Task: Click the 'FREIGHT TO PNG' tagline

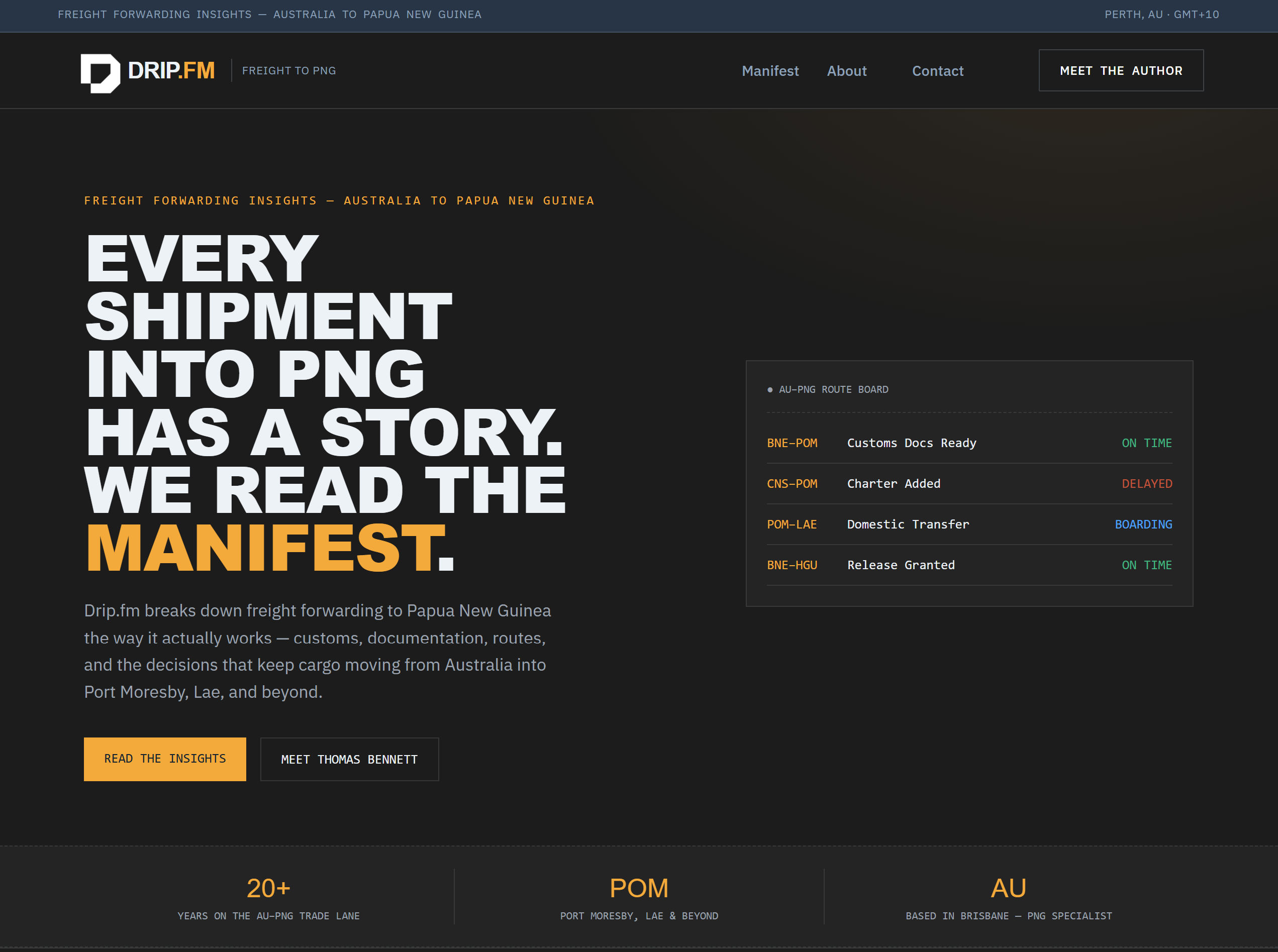Action: [289, 70]
